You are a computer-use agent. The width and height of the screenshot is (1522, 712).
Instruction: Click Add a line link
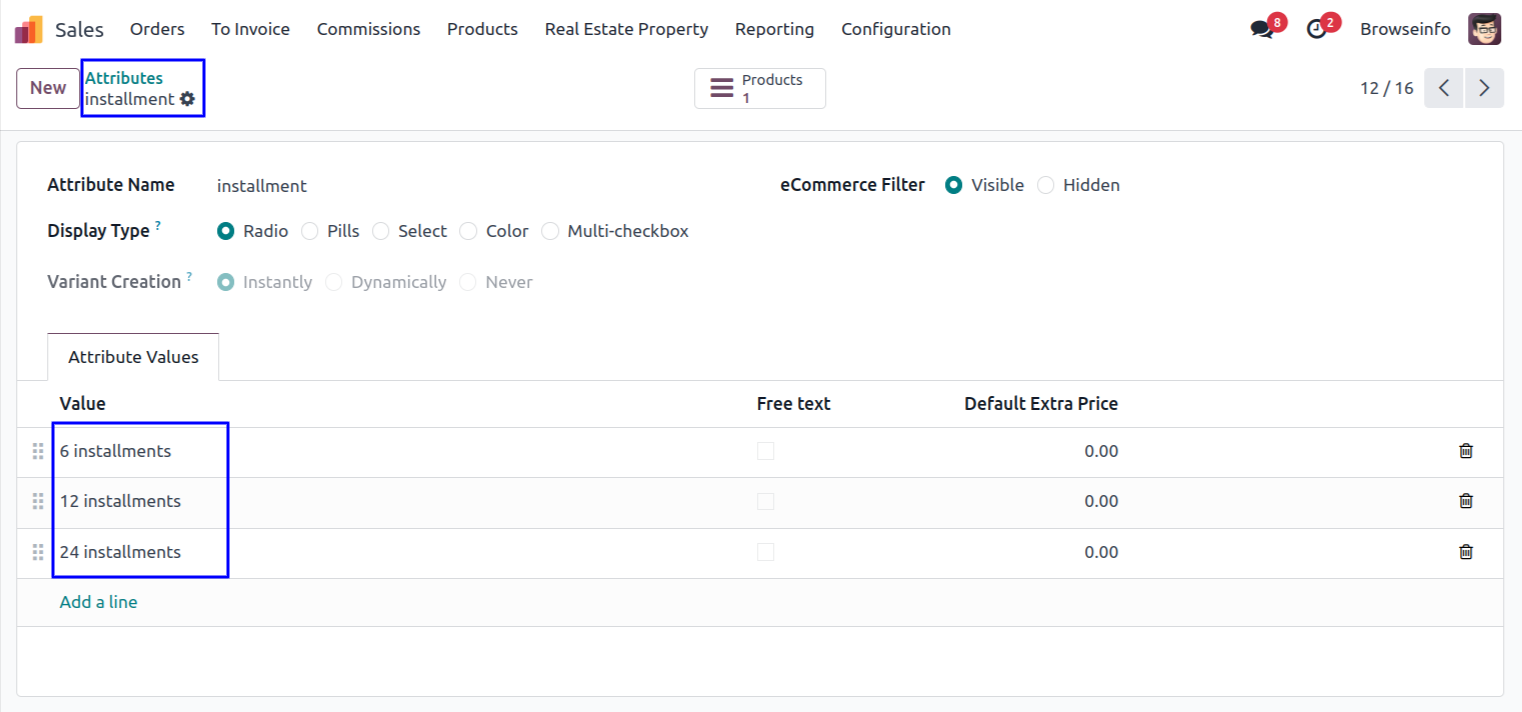(x=98, y=602)
